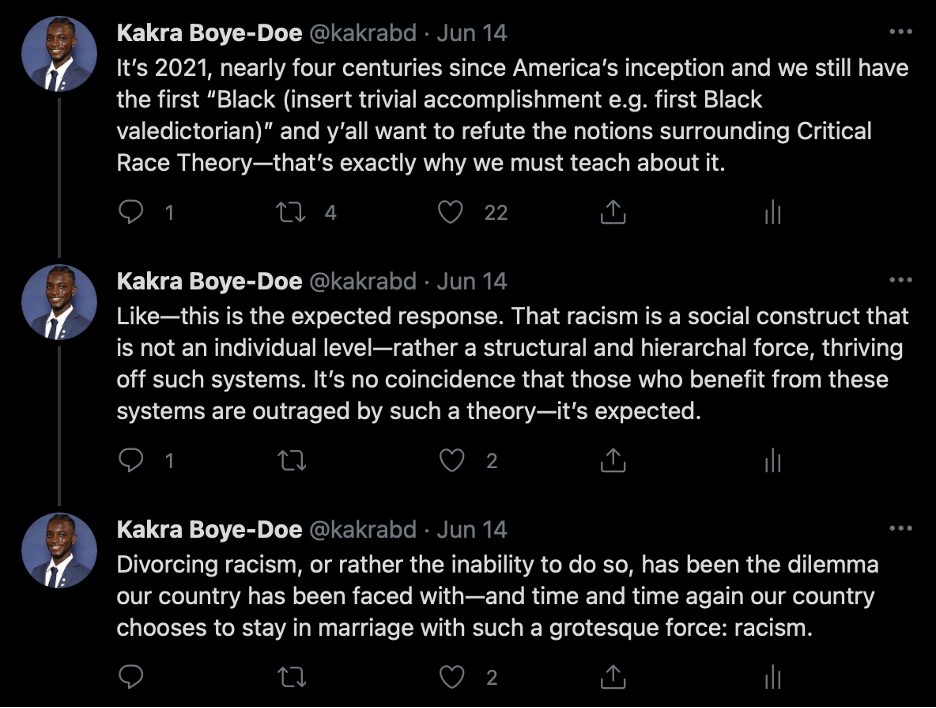Click the profile photo on the first tweet
The image size is (936, 708).
(x=59, y=54)
